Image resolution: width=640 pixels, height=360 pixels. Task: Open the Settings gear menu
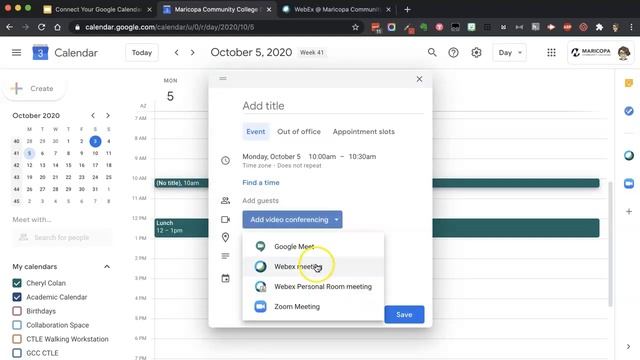coord(476,52)
